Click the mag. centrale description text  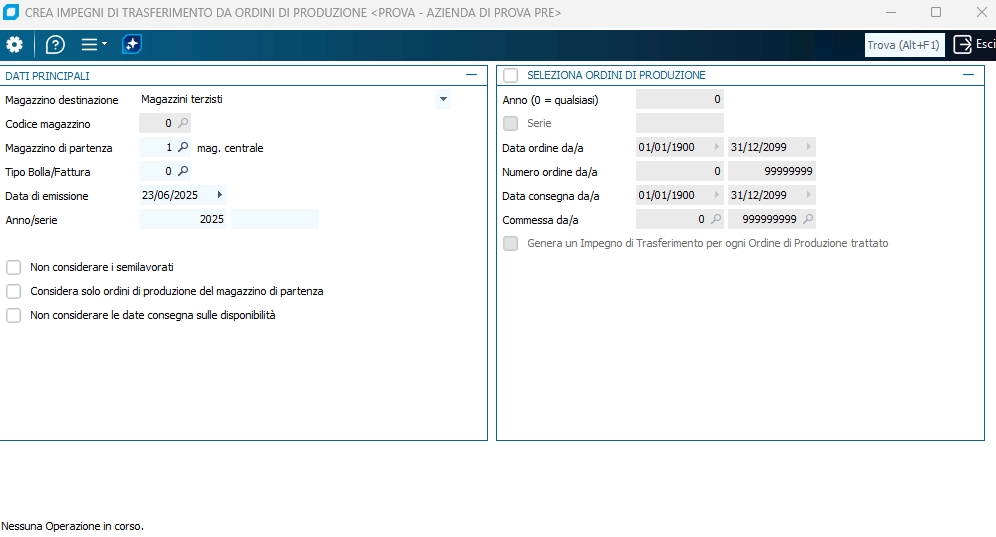click(230, 148)
